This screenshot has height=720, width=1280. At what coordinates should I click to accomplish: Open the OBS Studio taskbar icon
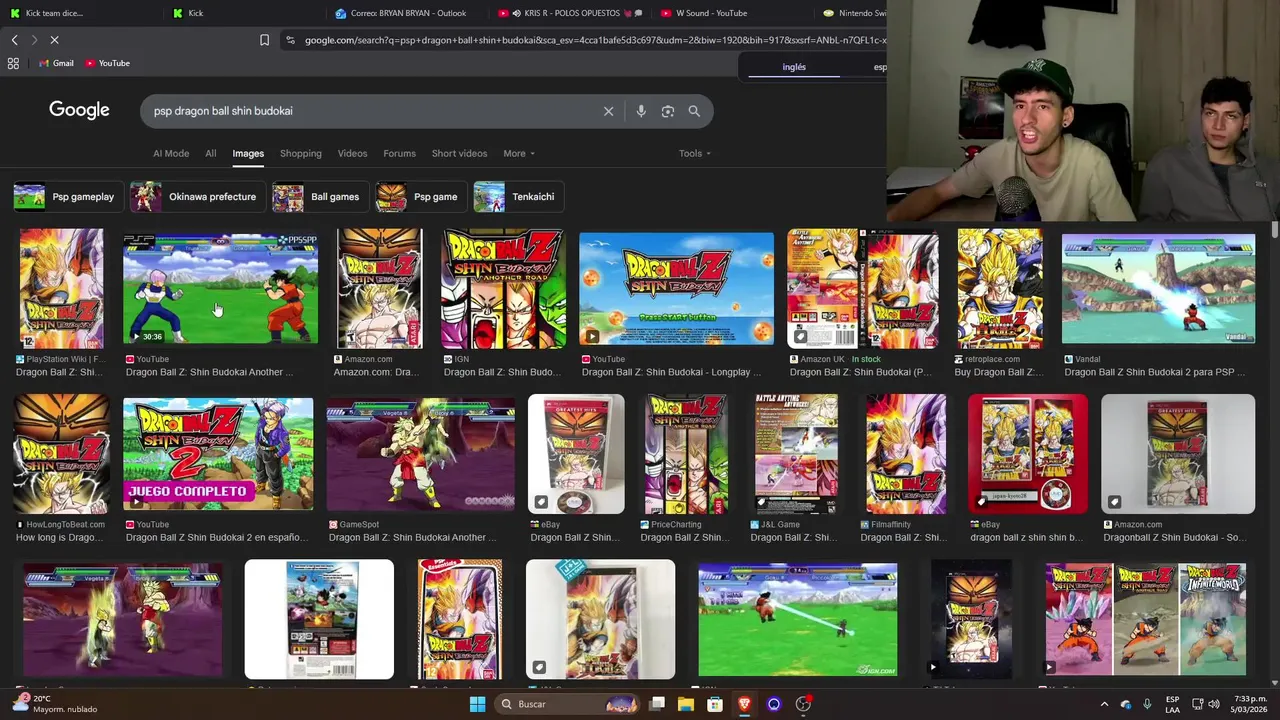tap(803, 704)
